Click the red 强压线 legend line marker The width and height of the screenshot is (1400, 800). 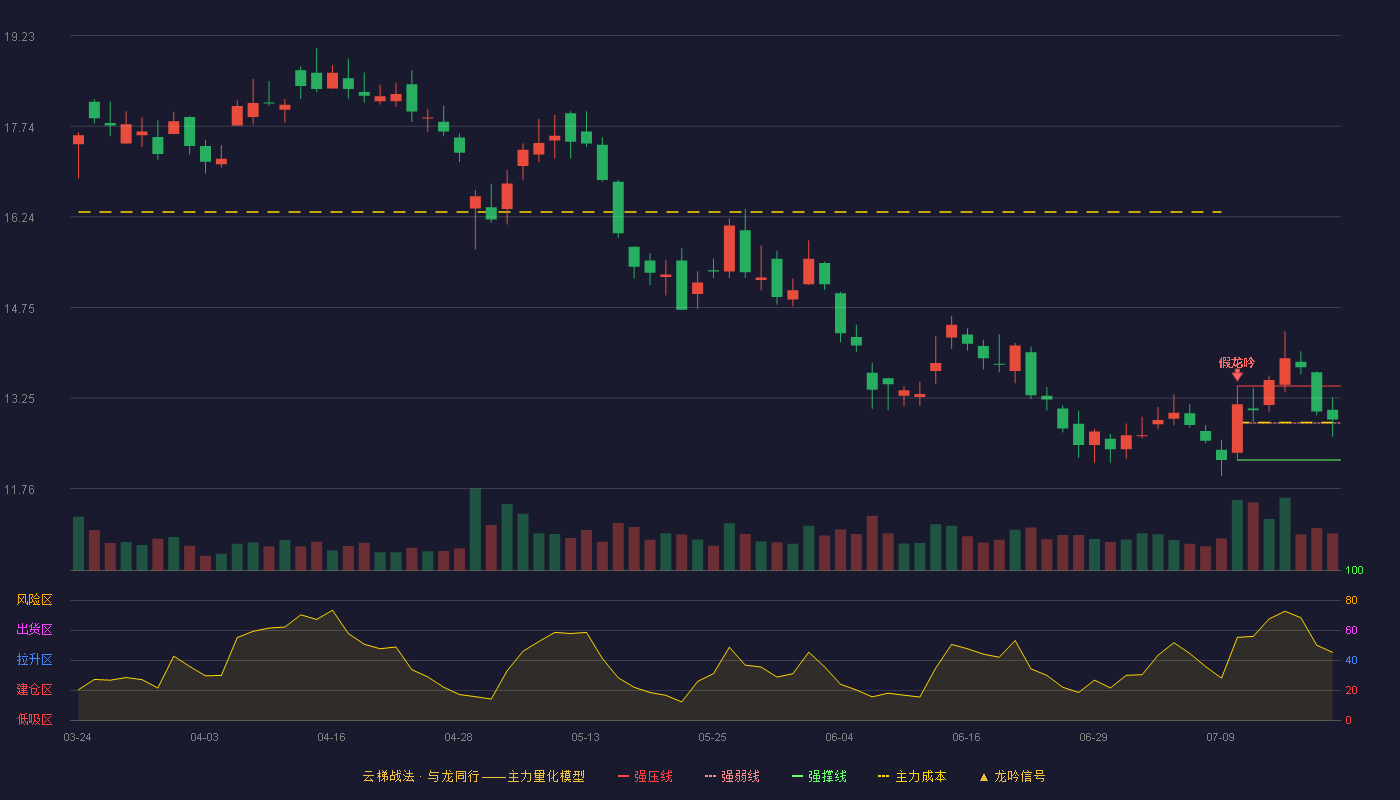(624, 776)
